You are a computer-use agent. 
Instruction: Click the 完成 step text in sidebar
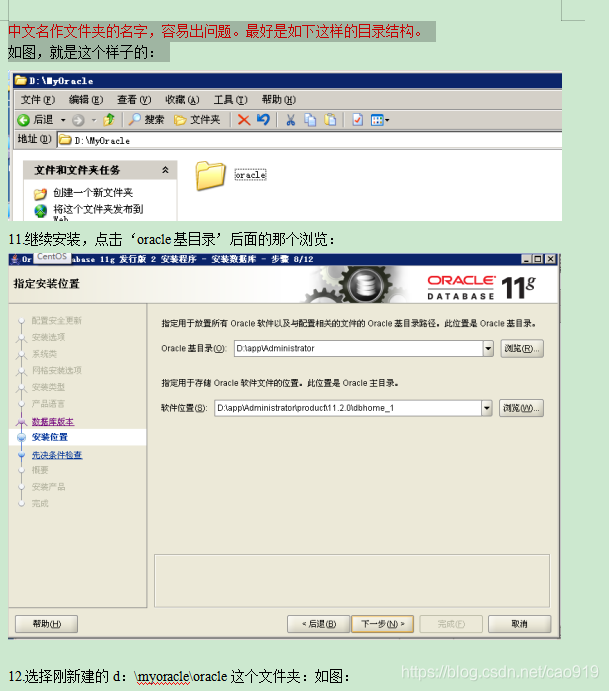(40, 503)
